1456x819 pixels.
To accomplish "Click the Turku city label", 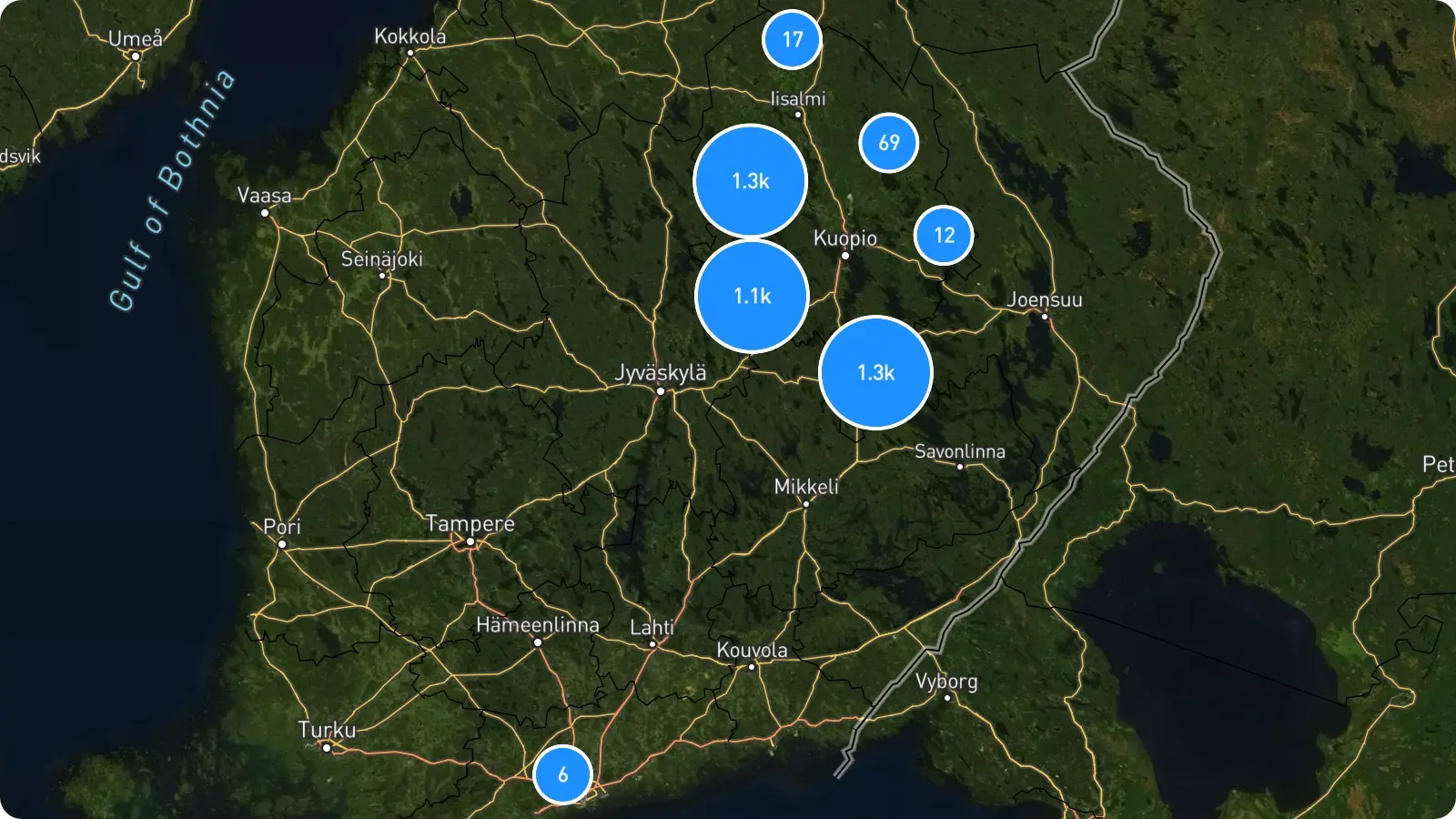I will (x=327, y=730).
